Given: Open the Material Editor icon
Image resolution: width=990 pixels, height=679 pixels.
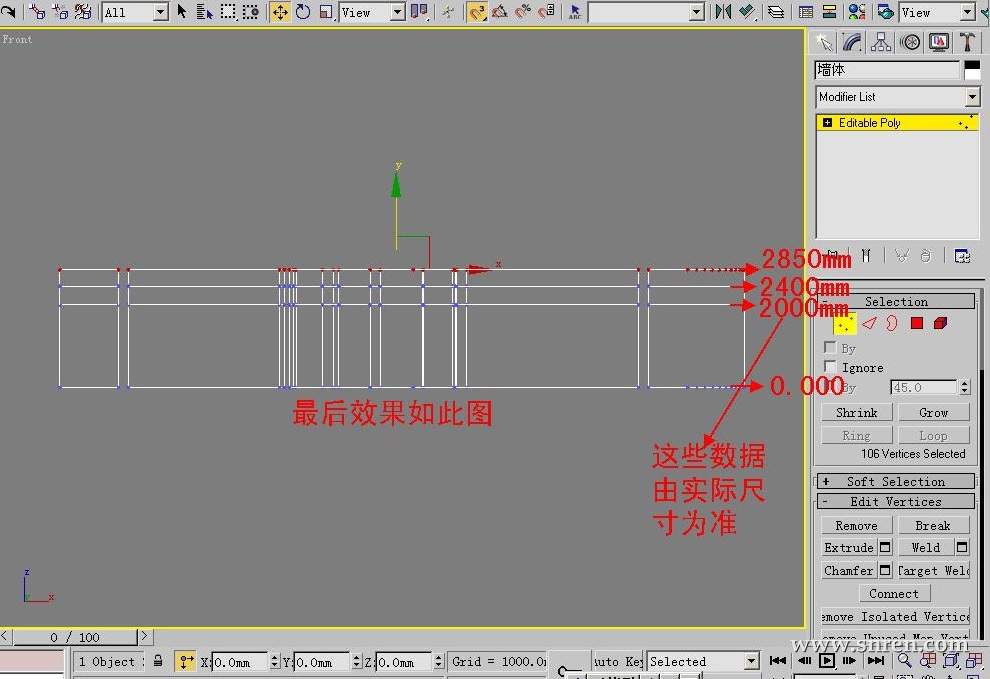Looking at the screenshot, I should pyautogui.click(x=857, y=11).
